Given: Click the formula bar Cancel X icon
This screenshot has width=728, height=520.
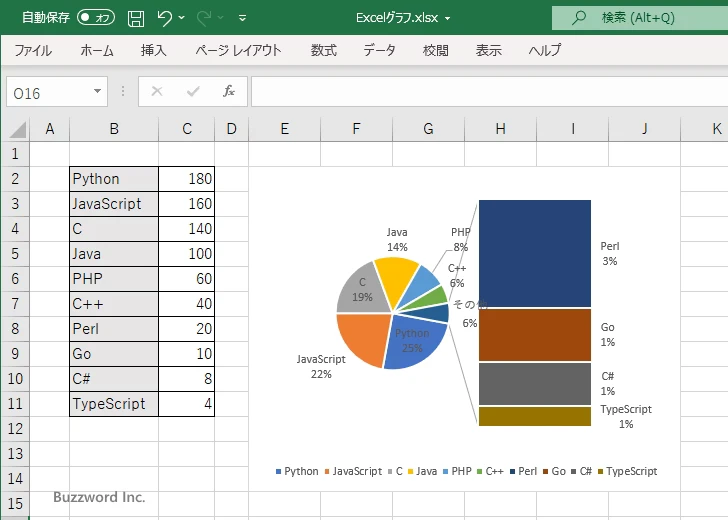Looking at the screenshot, I should [157, 91].
